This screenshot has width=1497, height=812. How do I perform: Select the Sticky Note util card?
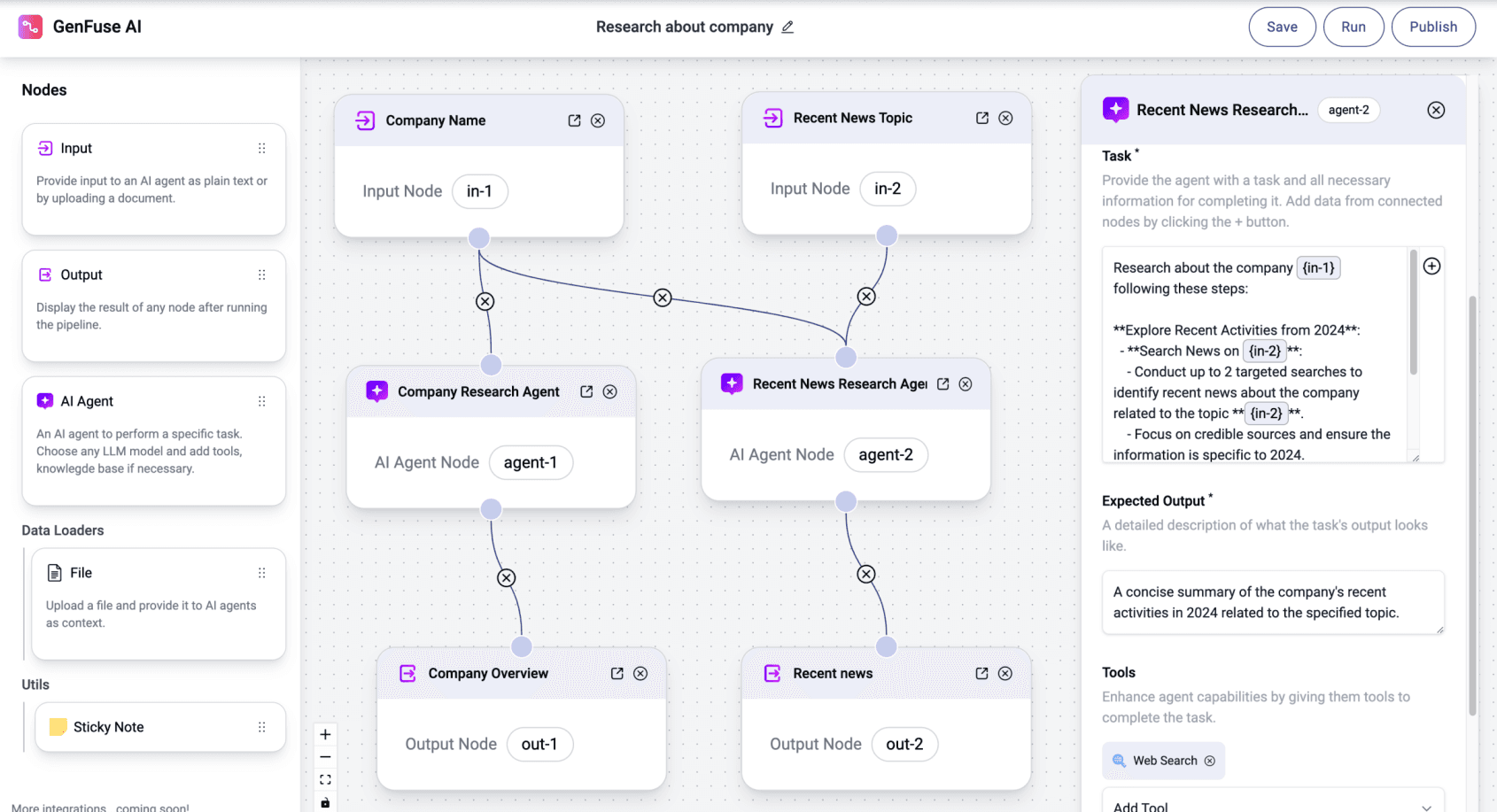tap(160, 727)
